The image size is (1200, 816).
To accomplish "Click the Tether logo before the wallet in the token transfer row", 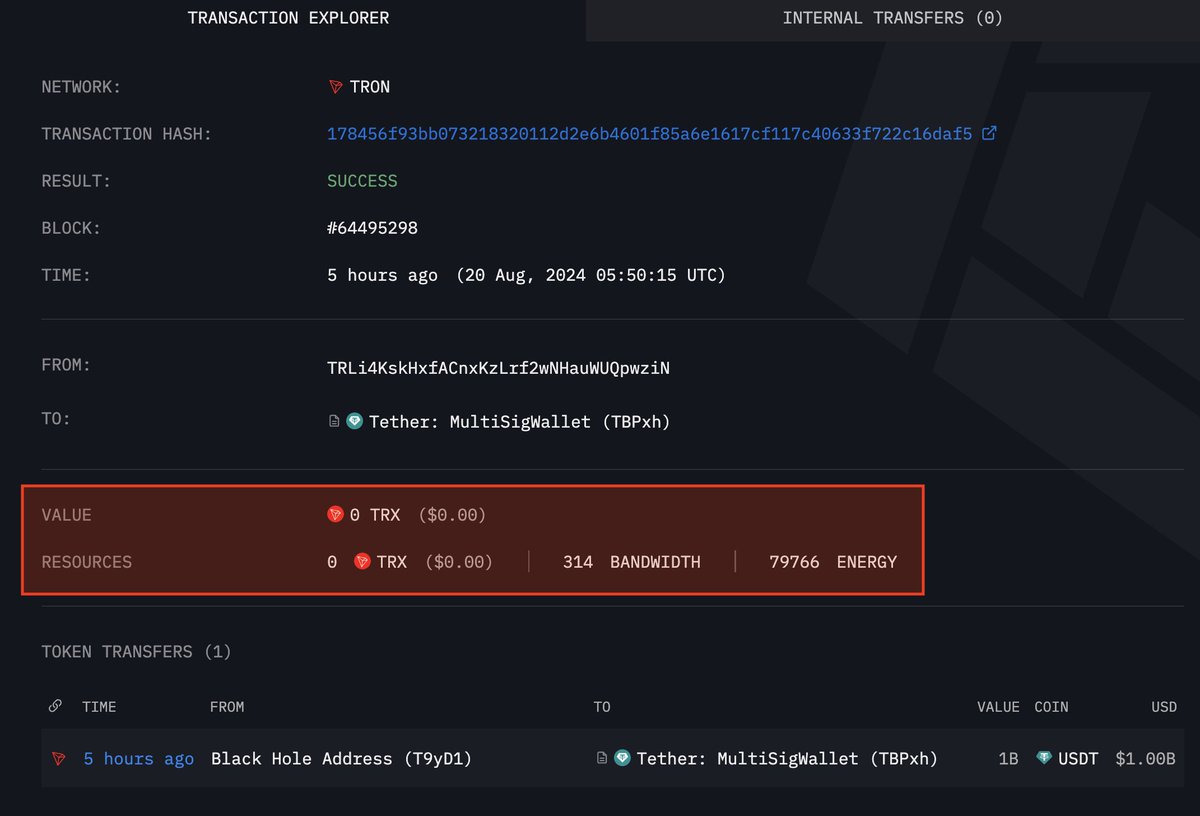I will coord(621,759).
